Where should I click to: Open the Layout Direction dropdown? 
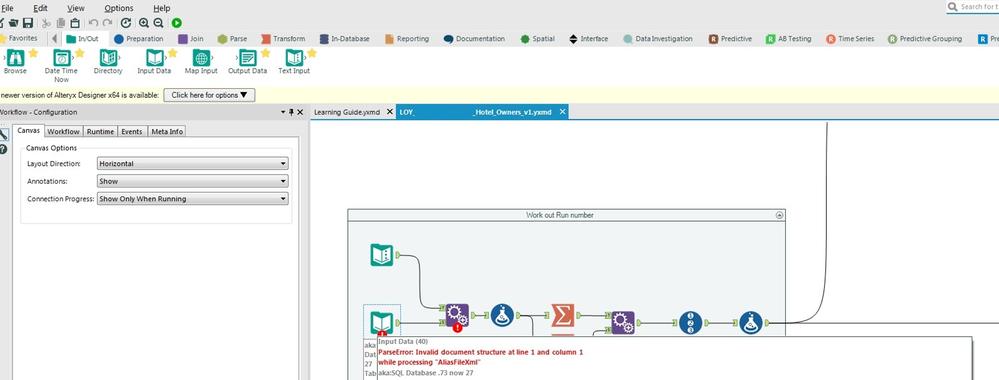click(x=192, y=164)
